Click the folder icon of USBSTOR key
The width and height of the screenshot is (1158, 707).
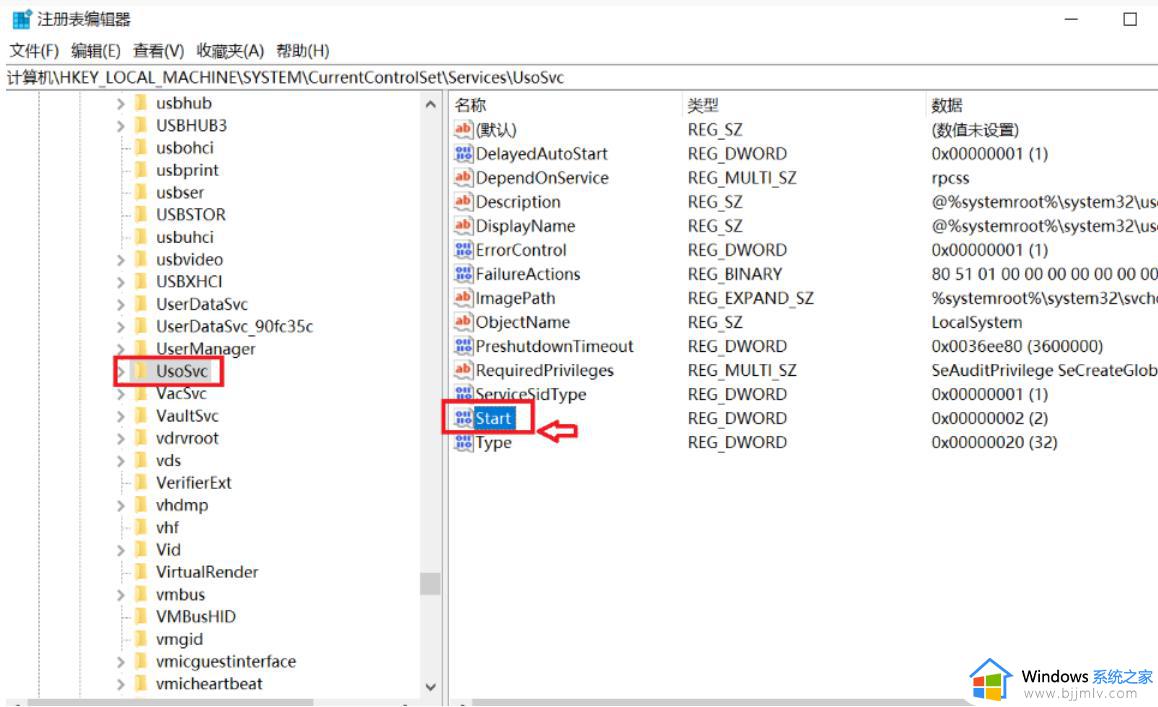[x=140, y=214]
